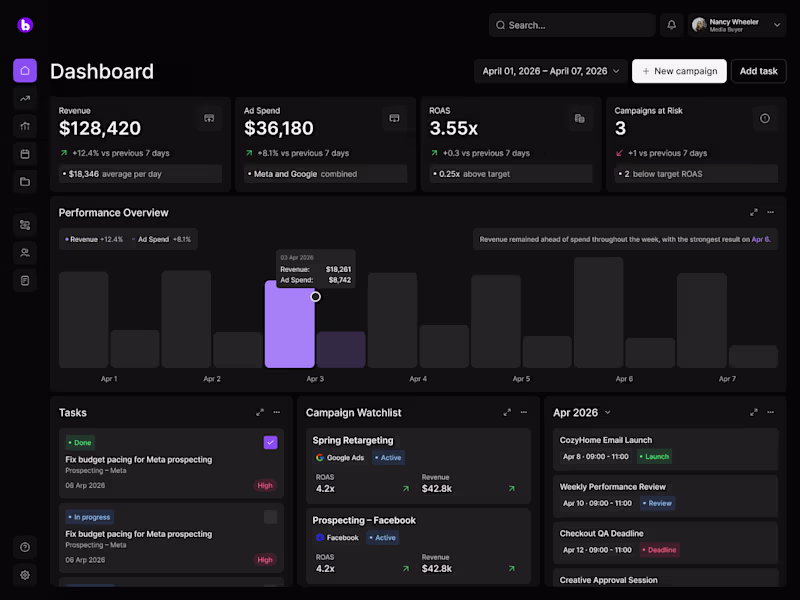Click the $36,180 ad spend value
This screenshot has height=600, width=800.
click(x=279, y=128)
